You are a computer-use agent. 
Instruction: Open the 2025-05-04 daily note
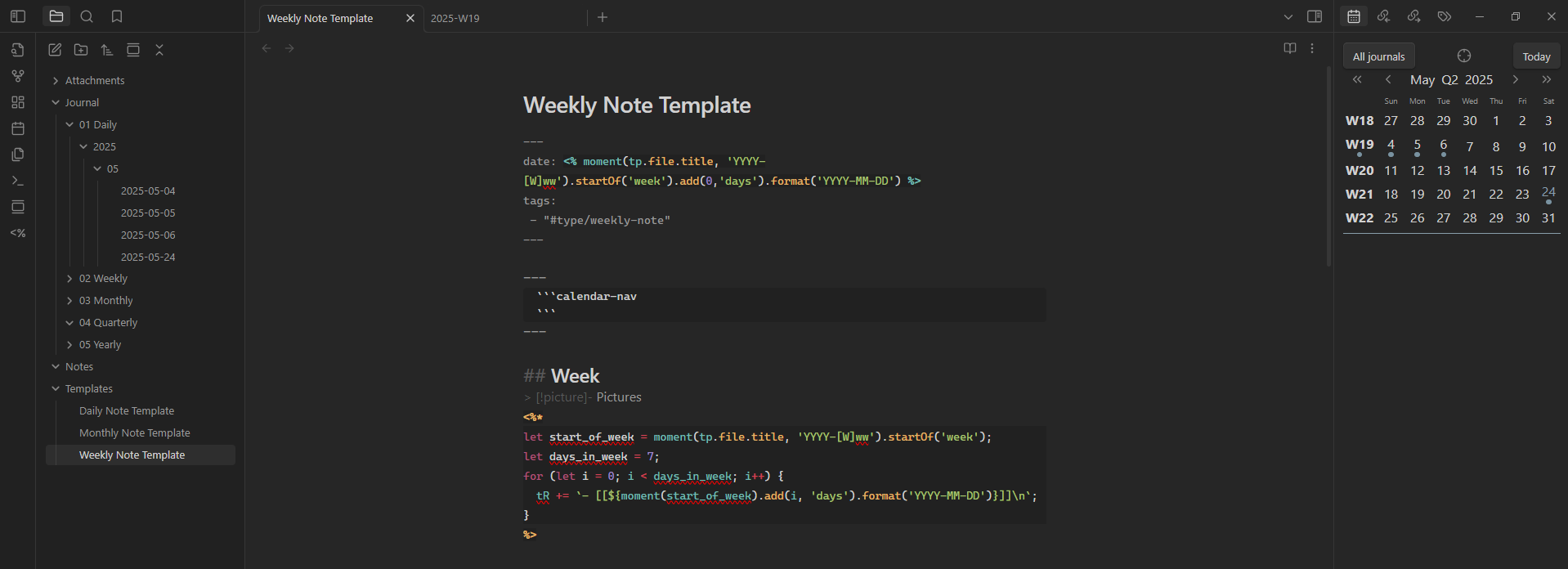[x=148, y=190]
